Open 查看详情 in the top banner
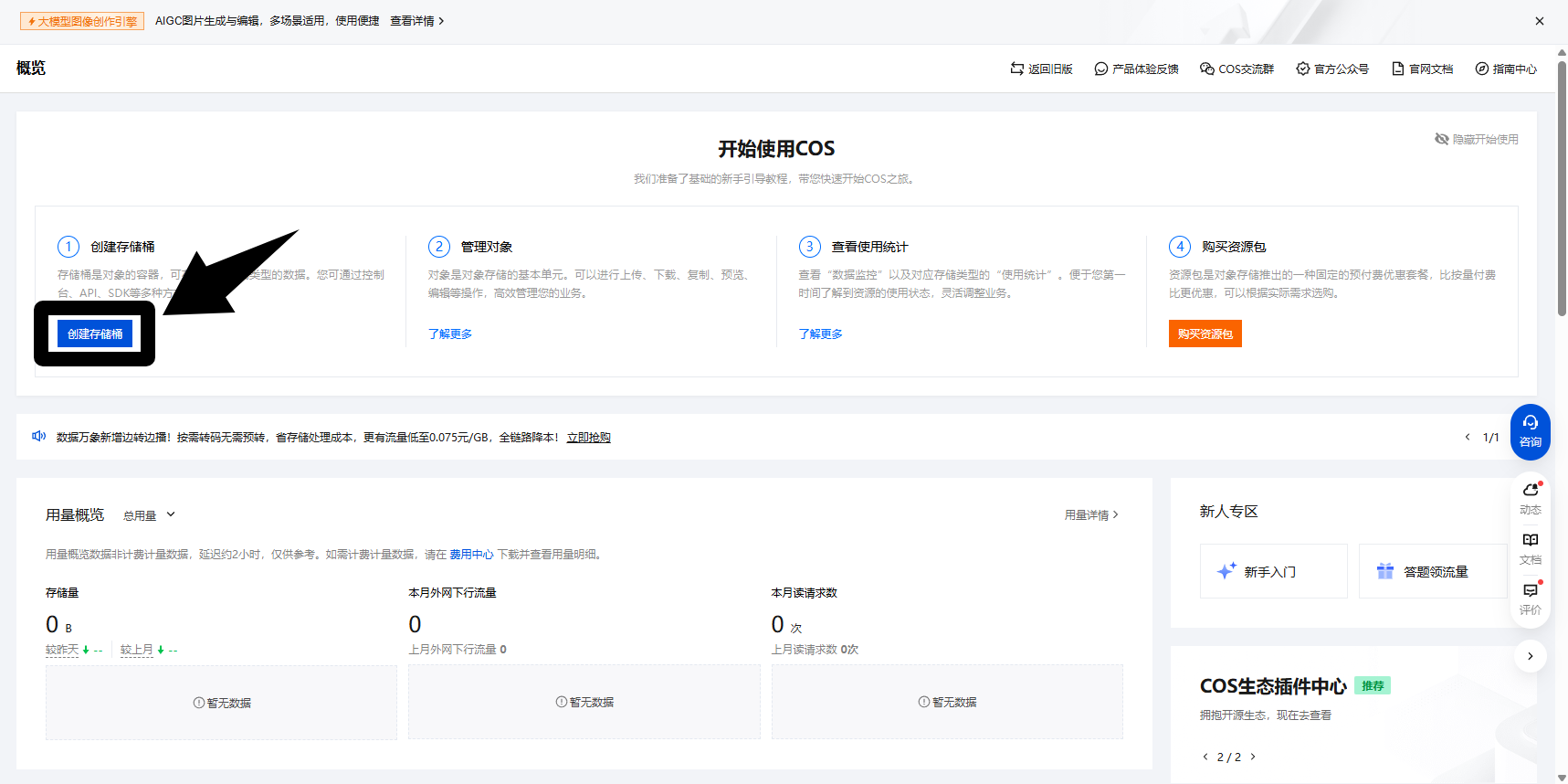The image size is (1568, 784). (416, 21)
